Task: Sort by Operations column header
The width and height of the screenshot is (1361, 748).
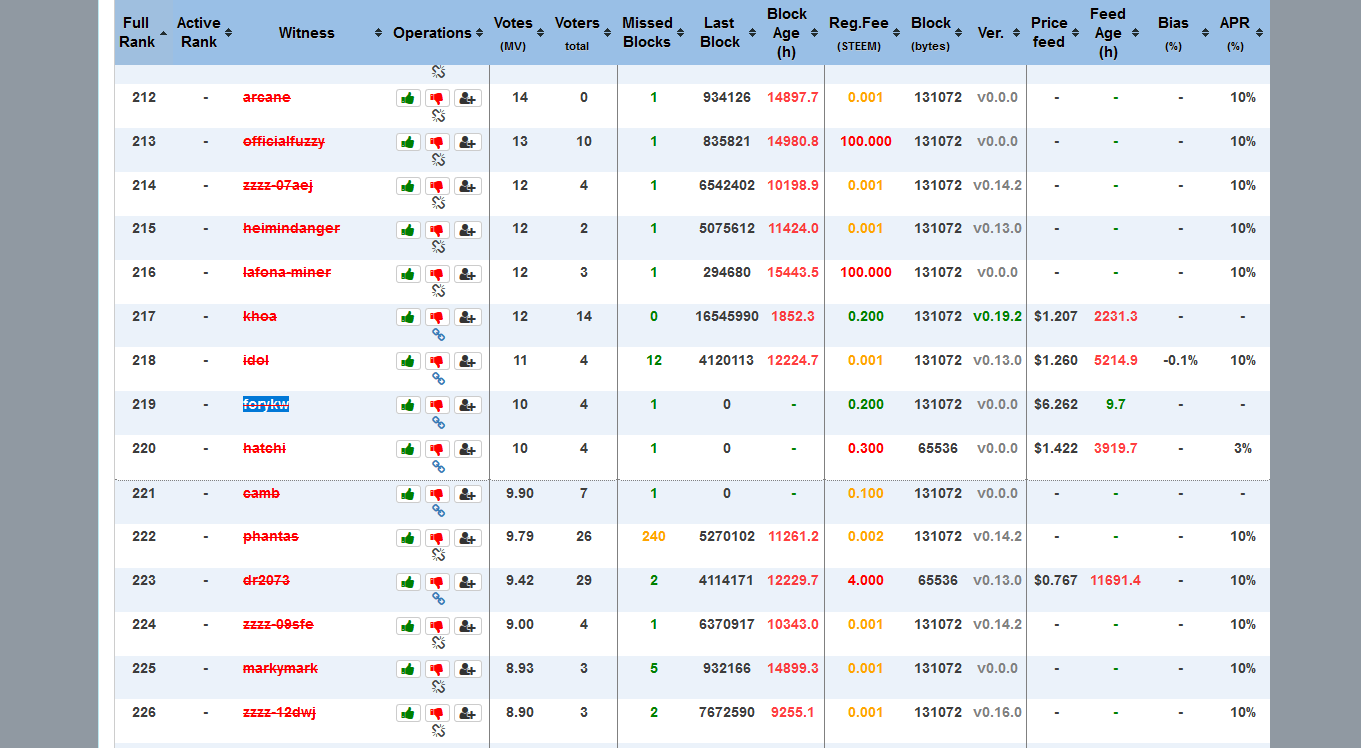Action: click(x=438, y=32)
